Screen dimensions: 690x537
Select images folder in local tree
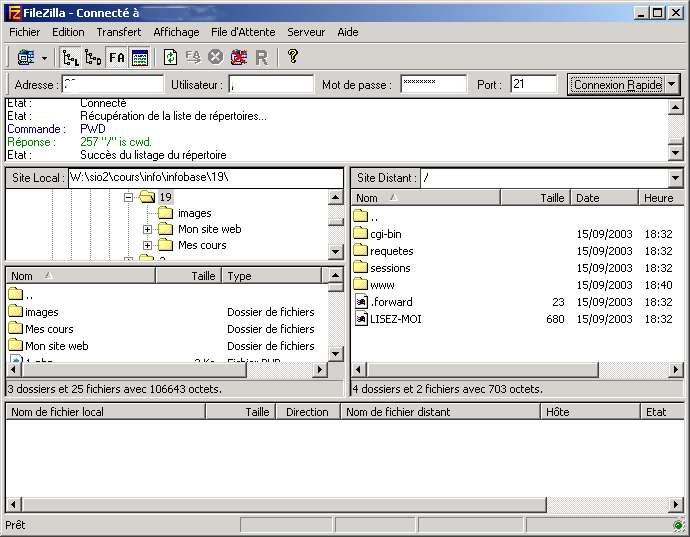pos(194,213)
